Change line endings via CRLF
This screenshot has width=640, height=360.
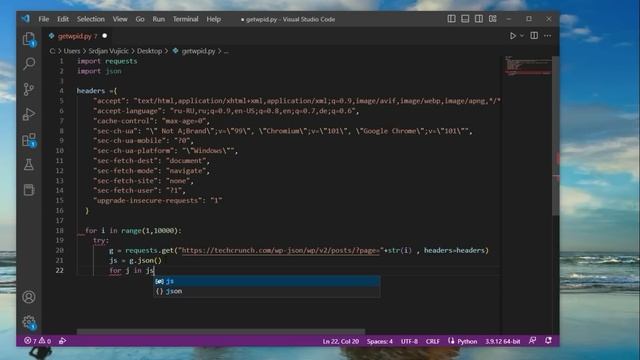(x=433, y=341)
